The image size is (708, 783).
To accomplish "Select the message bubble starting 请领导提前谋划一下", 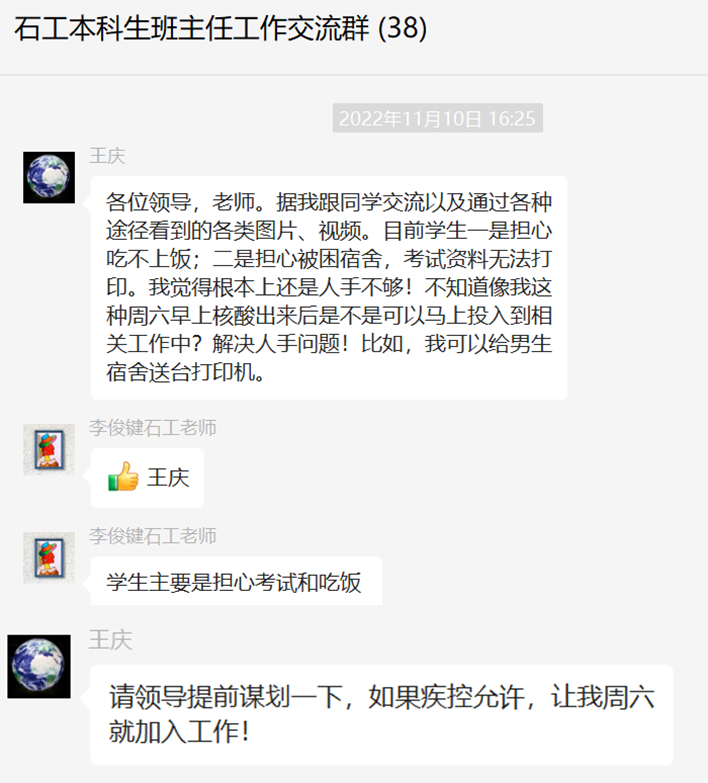I will (x=381, y=715).
